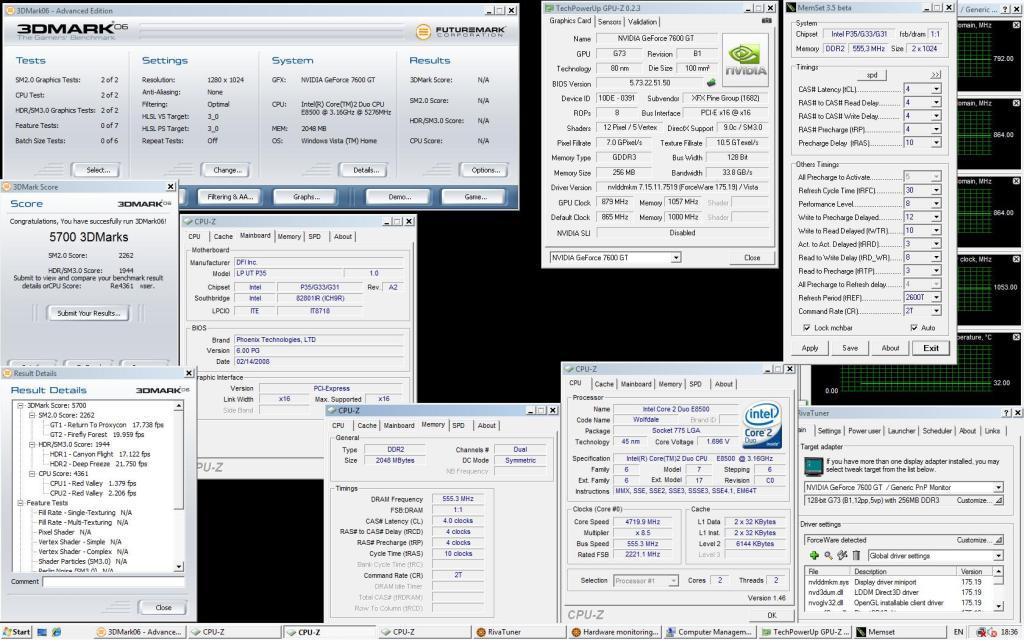The width and height of the screenshot is (1024, 640).
Task: Open the Cache tab in the CPU-Z processor window
Action: pos(604,384)
